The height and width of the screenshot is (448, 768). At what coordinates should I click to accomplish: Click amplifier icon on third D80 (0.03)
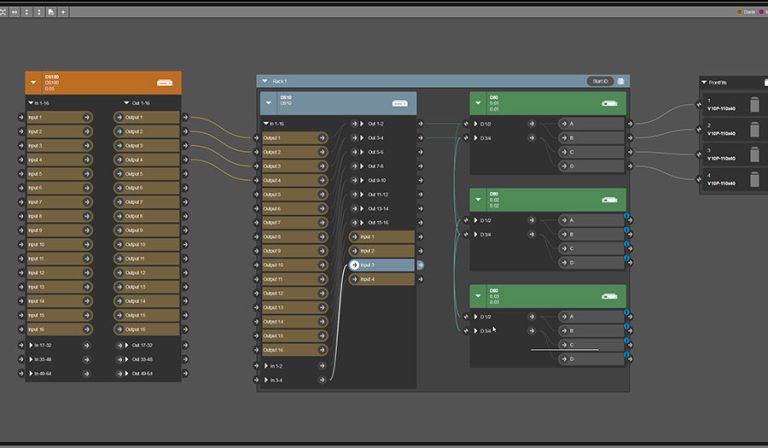pyautogui.click(x=609, y=296)
